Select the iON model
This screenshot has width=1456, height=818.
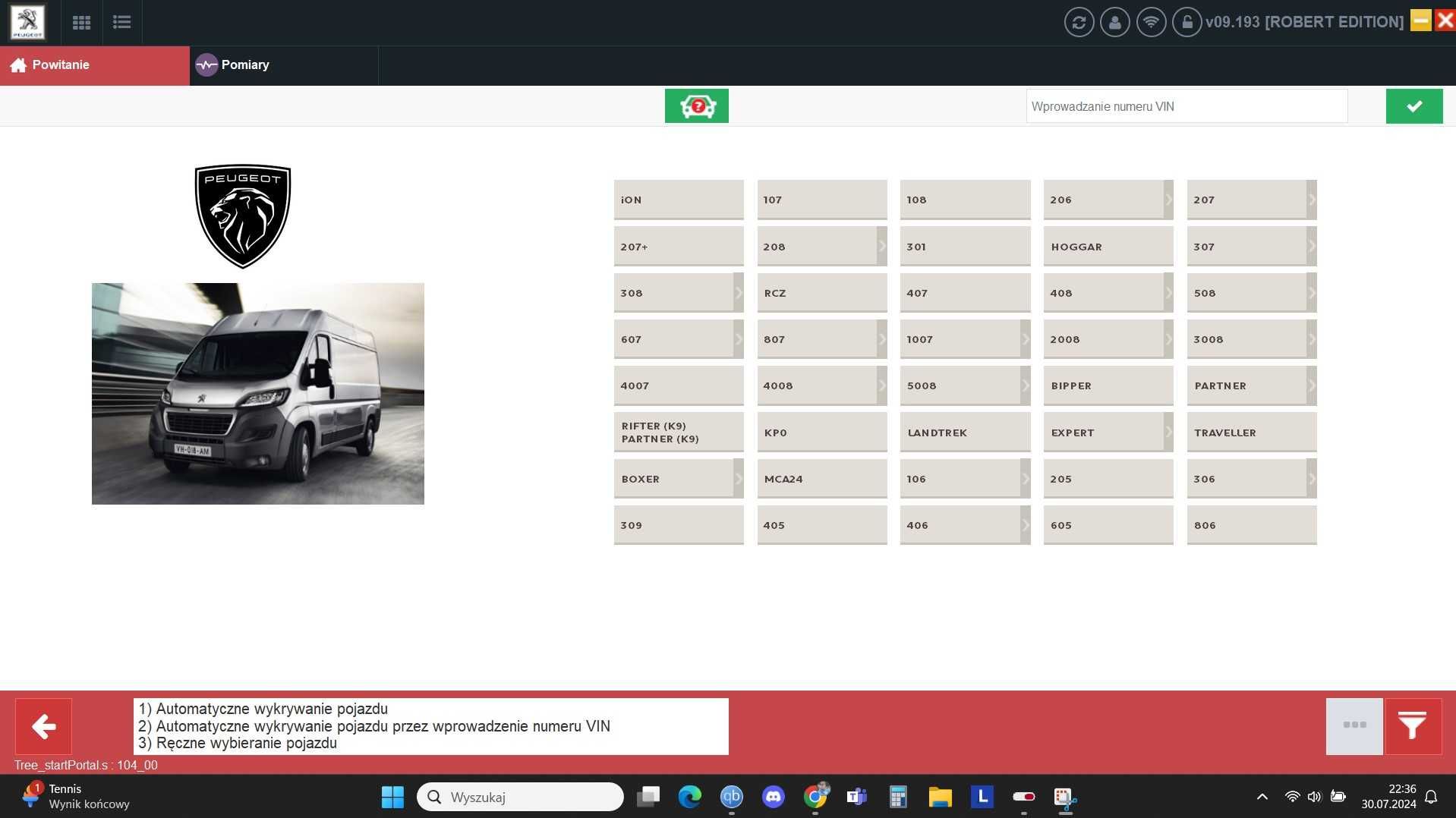[679, 200]
